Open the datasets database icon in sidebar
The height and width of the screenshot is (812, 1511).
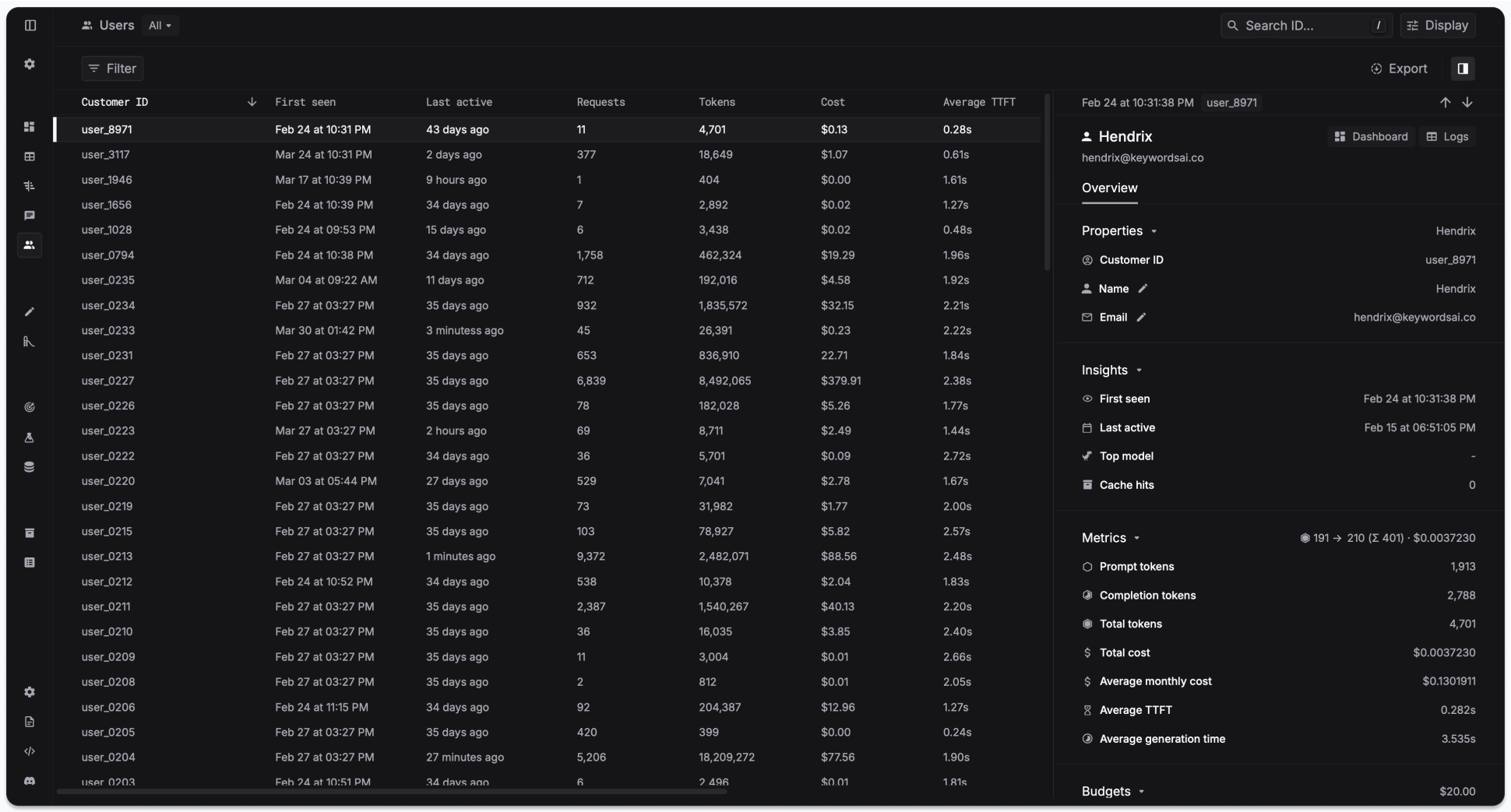(x=30, y=467)
